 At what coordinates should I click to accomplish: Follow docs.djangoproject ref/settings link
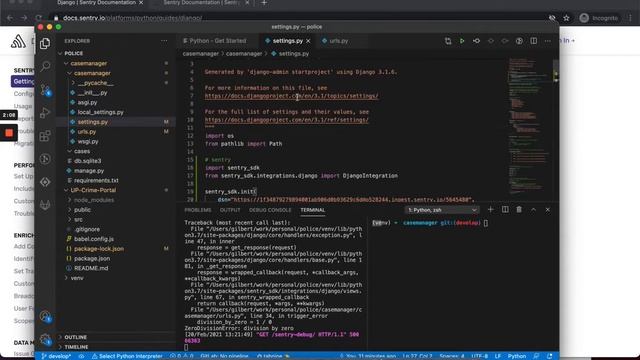[287, 120]
